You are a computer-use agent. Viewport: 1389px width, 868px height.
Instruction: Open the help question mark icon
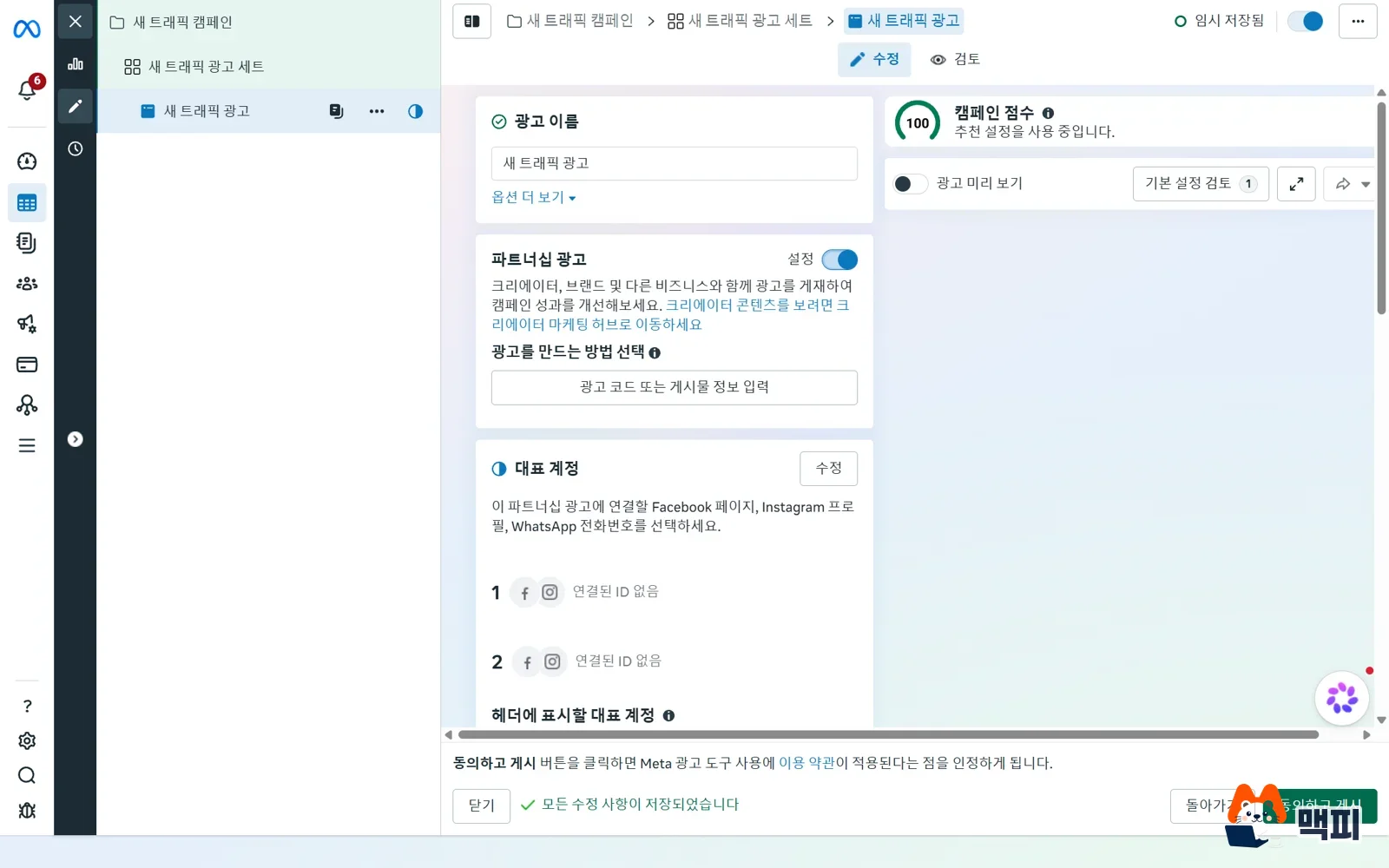pyautogui.click(x=27, y=706)
